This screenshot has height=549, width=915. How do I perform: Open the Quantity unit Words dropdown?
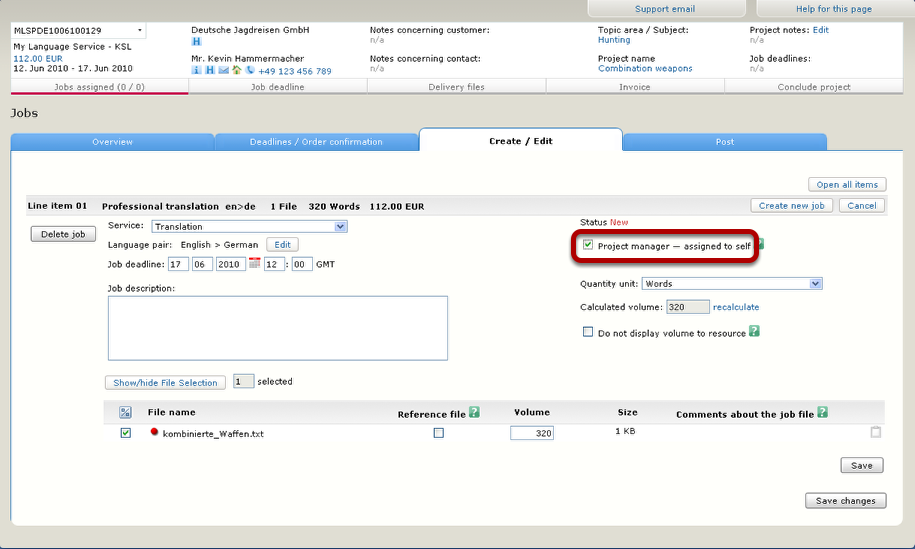pos(815,284)
